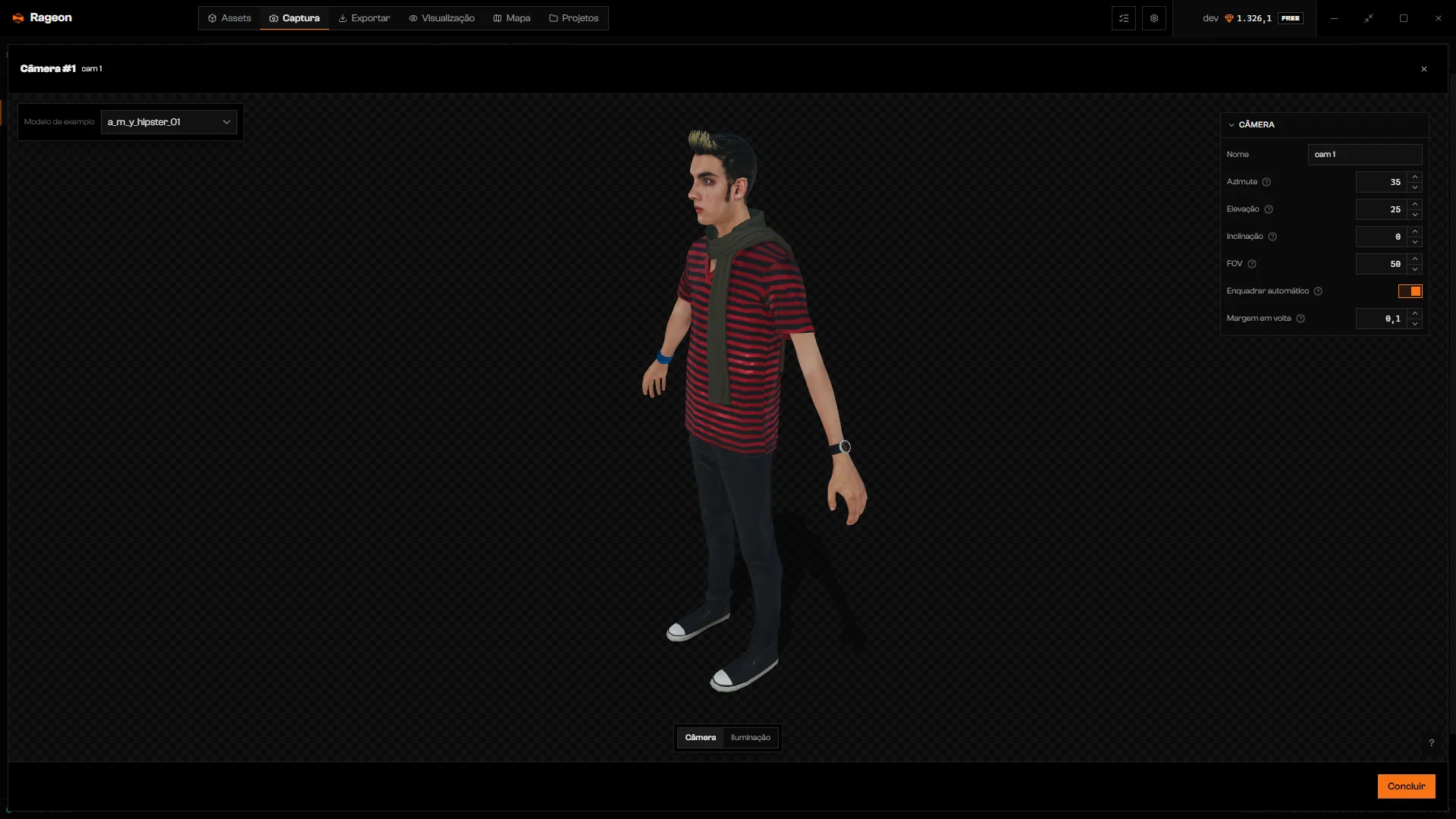Go to the Mapa tab
The width and height of the screenshot is (1456, 819).
[x=512, y=18]
